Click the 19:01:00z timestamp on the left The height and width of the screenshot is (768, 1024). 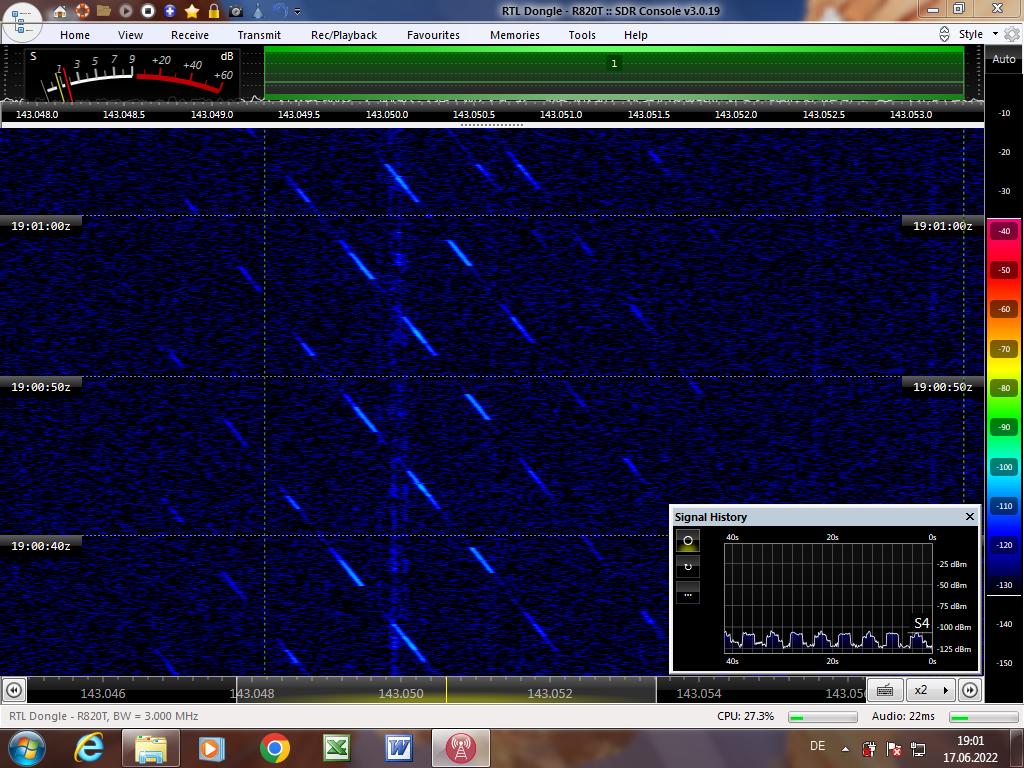pyautogui.click(x=40, y=226)
